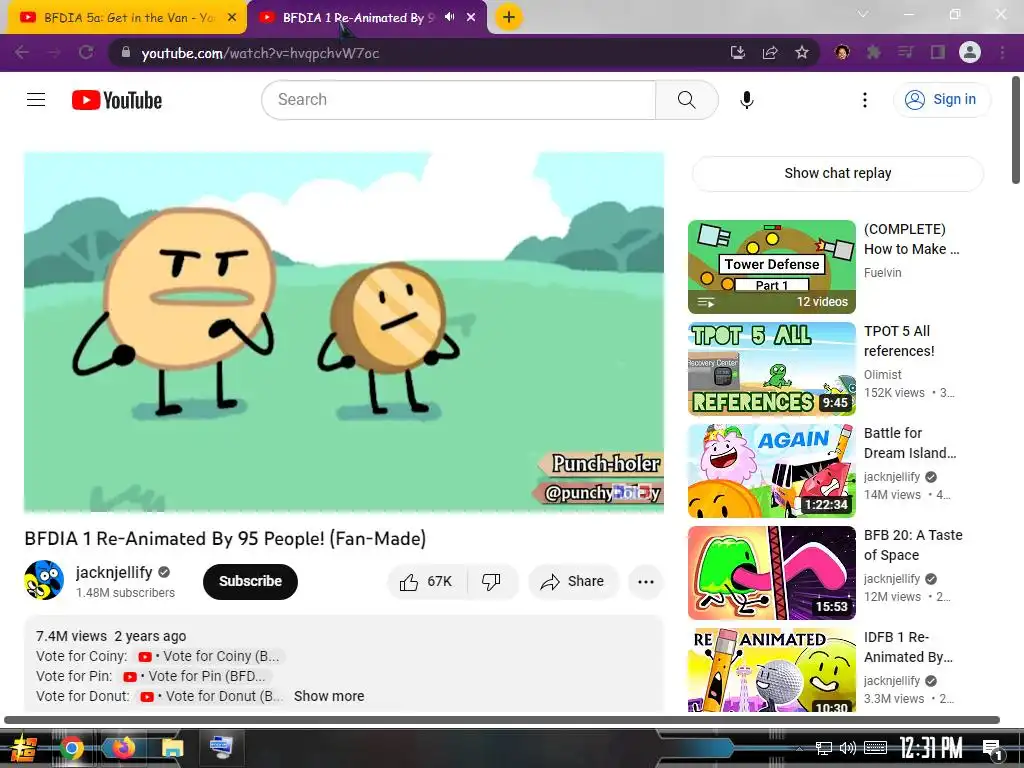
Task: Open the extensions puzzle icon
Action: click(873, 52)
